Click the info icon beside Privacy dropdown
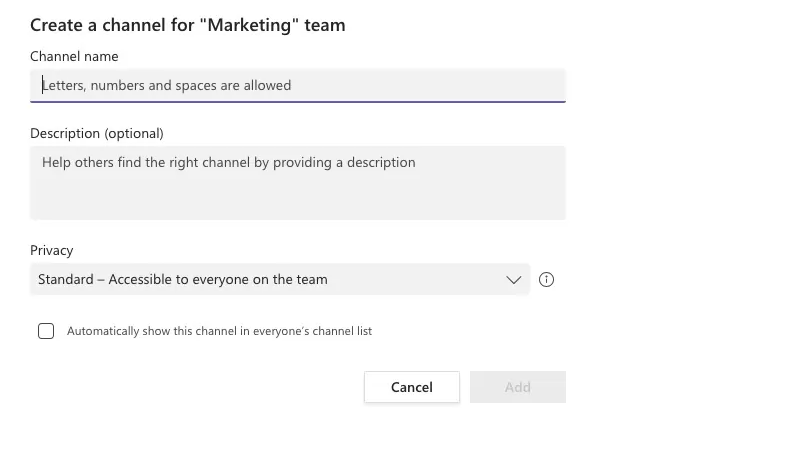 pyautogui.click(x=546, y=280)
